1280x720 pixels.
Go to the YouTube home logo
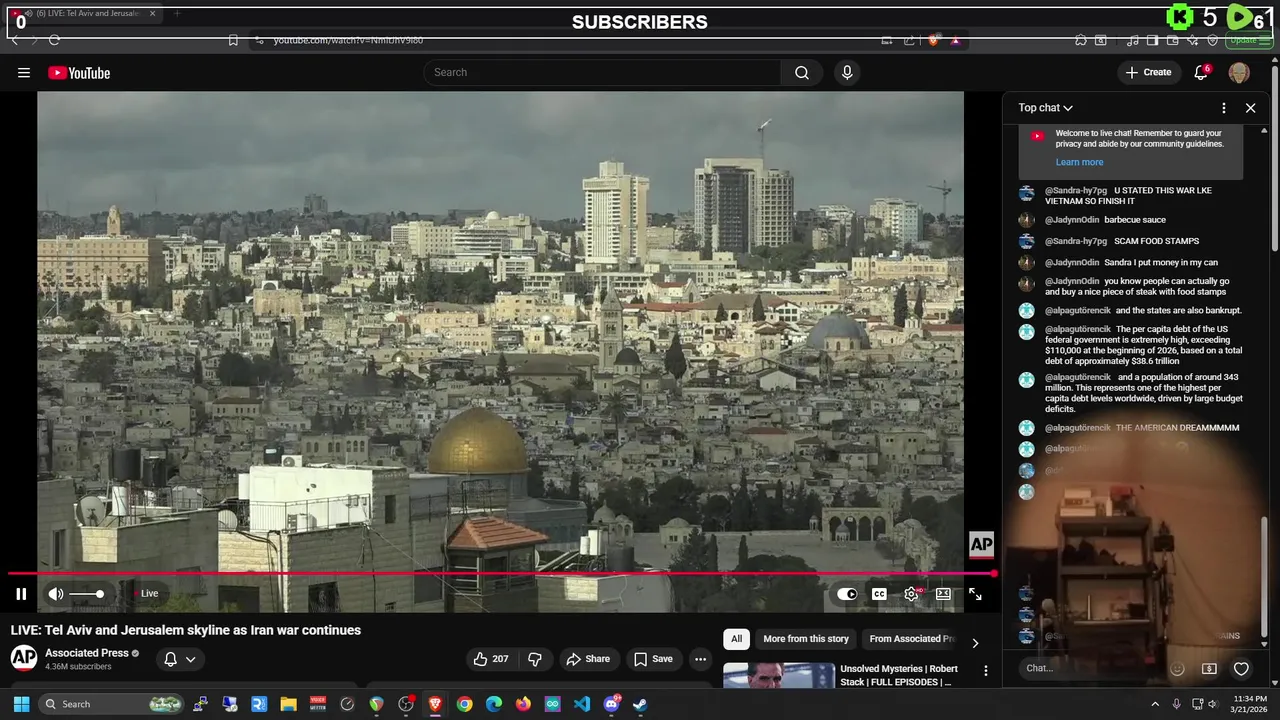click(x=79, y=73)
